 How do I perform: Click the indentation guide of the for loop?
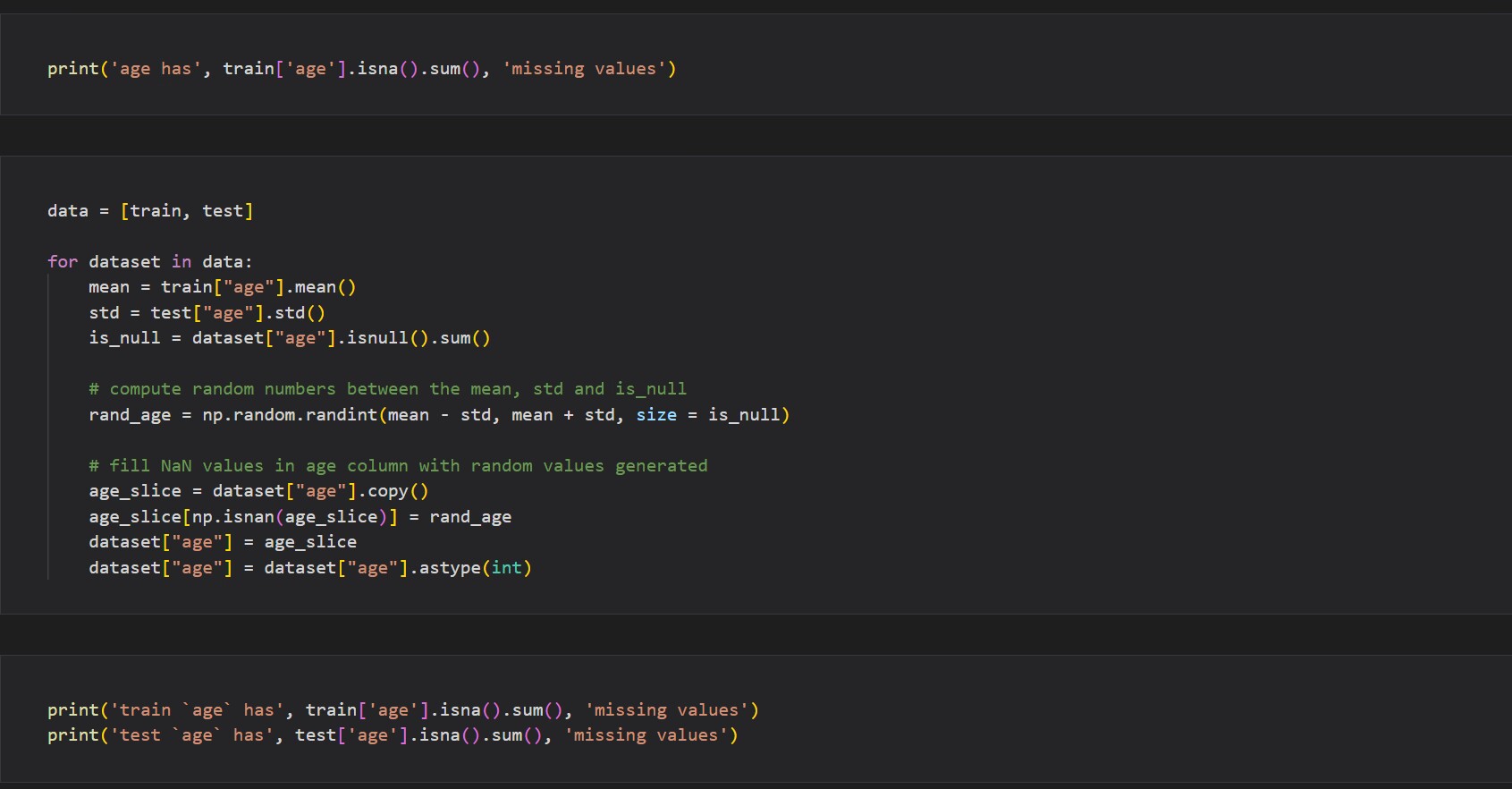pyautogui.click(x=48, y=428)
